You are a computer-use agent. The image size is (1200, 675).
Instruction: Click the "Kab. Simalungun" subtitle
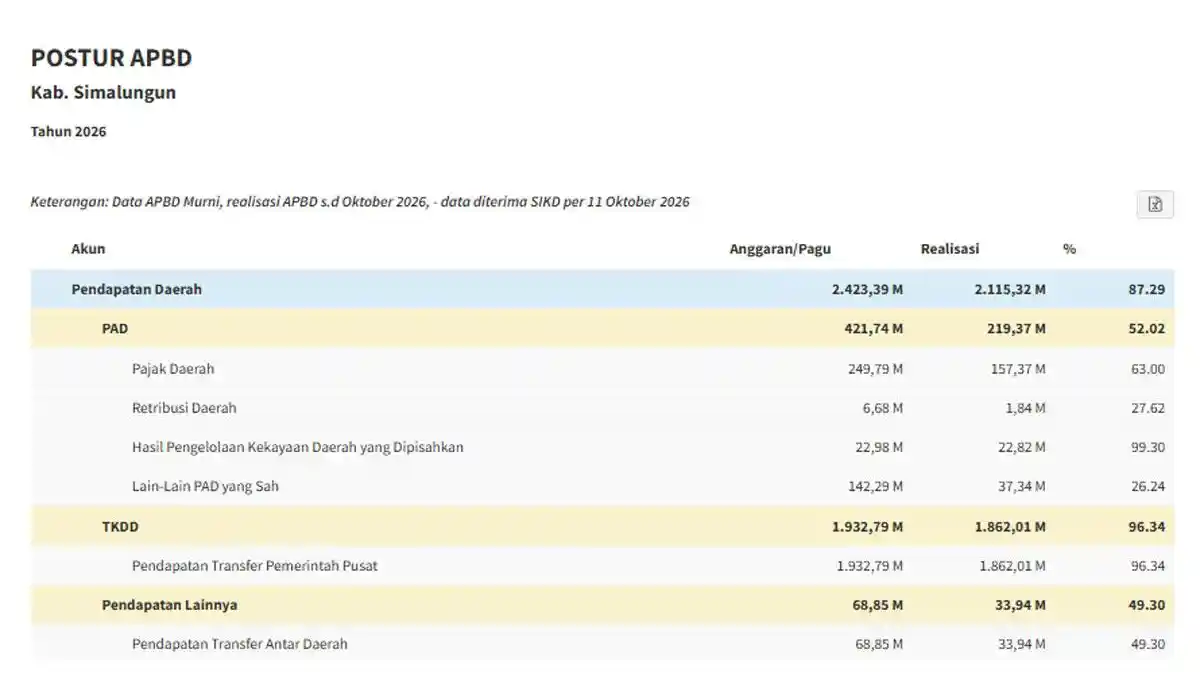point(104,93)
